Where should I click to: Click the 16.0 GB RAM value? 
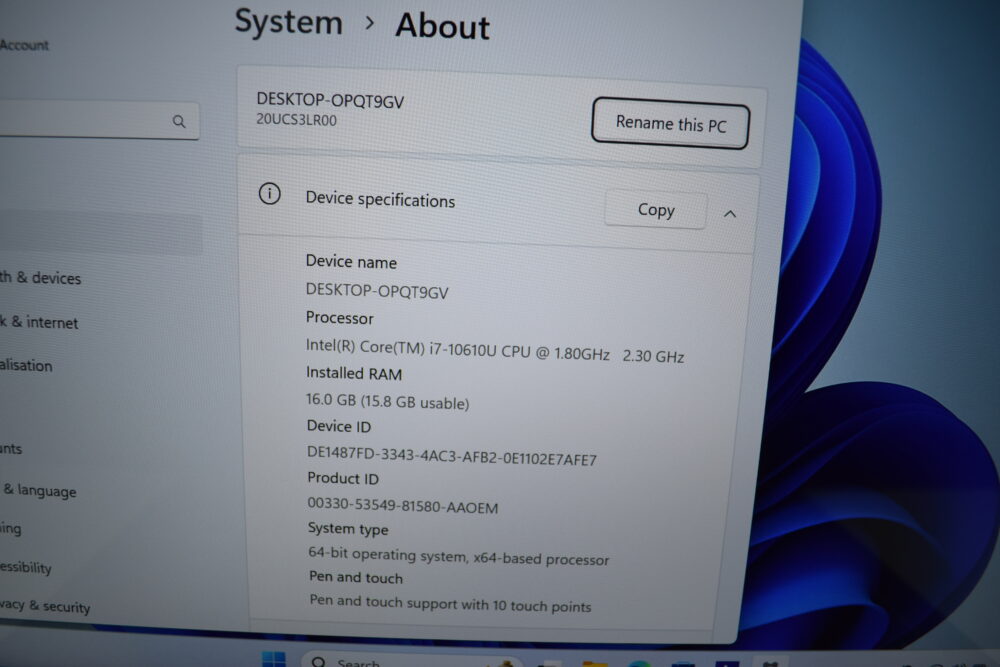(388, 401)
